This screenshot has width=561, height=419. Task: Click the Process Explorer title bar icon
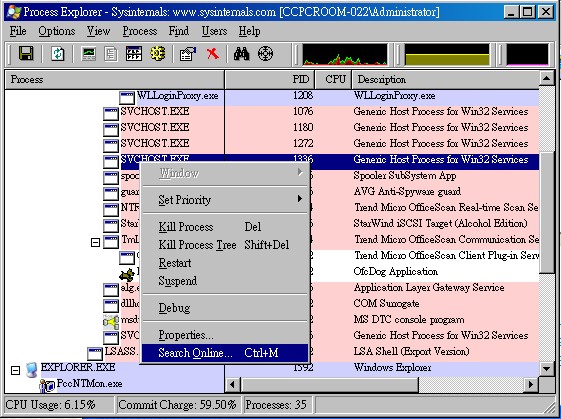coord(14,12)
